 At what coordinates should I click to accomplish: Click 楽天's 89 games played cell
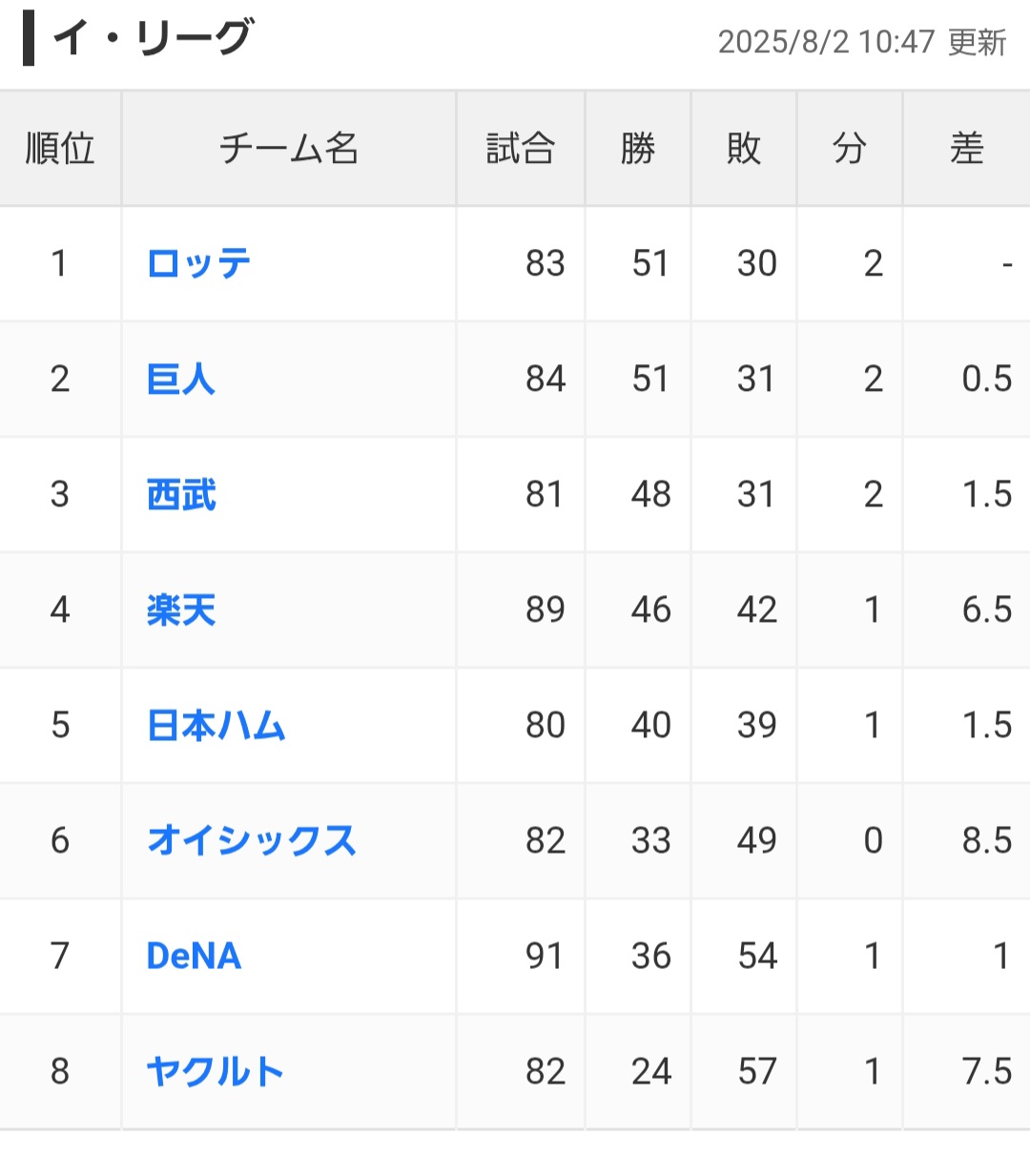[x=545, y=609]
